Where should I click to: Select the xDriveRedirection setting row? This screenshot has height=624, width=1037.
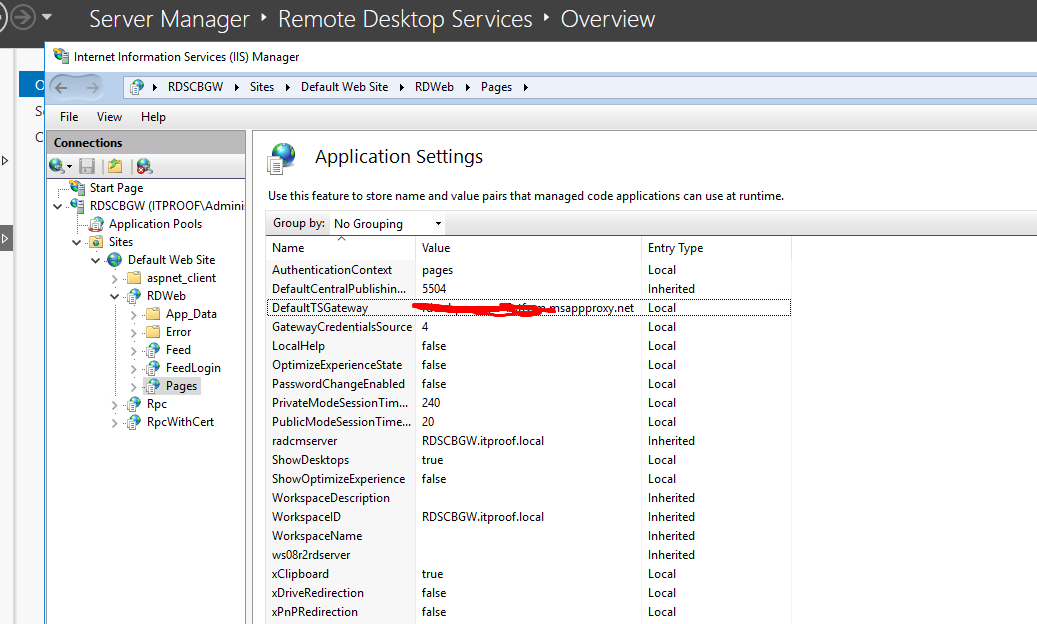(528, 593)
